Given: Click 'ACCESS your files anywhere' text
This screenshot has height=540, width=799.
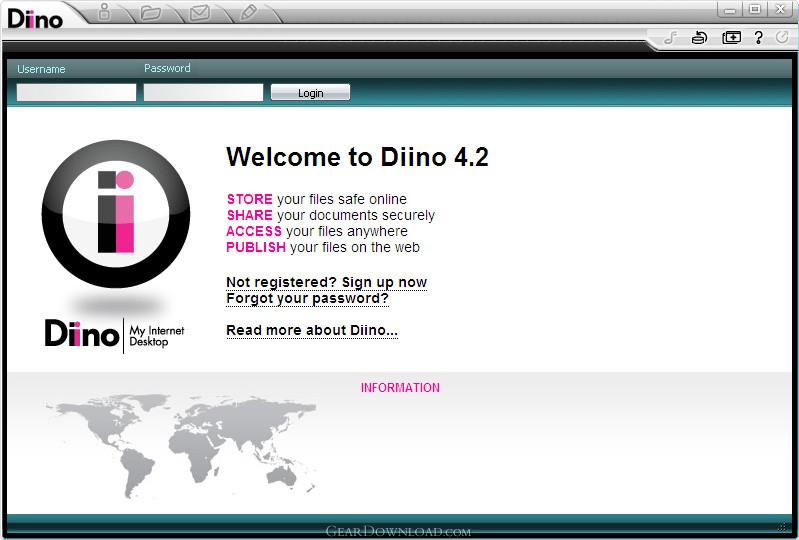Looking at the screenshot, I should [317, 231].
